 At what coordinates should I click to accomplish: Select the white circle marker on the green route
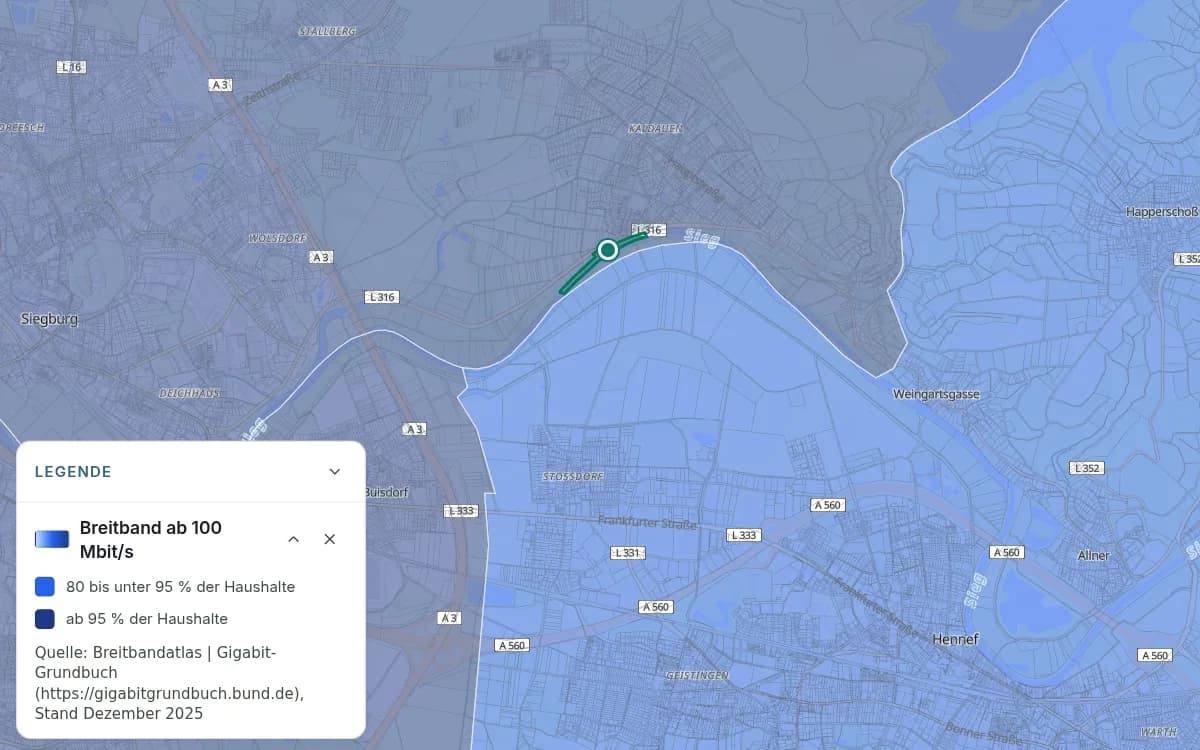click(x=607, y=249)
